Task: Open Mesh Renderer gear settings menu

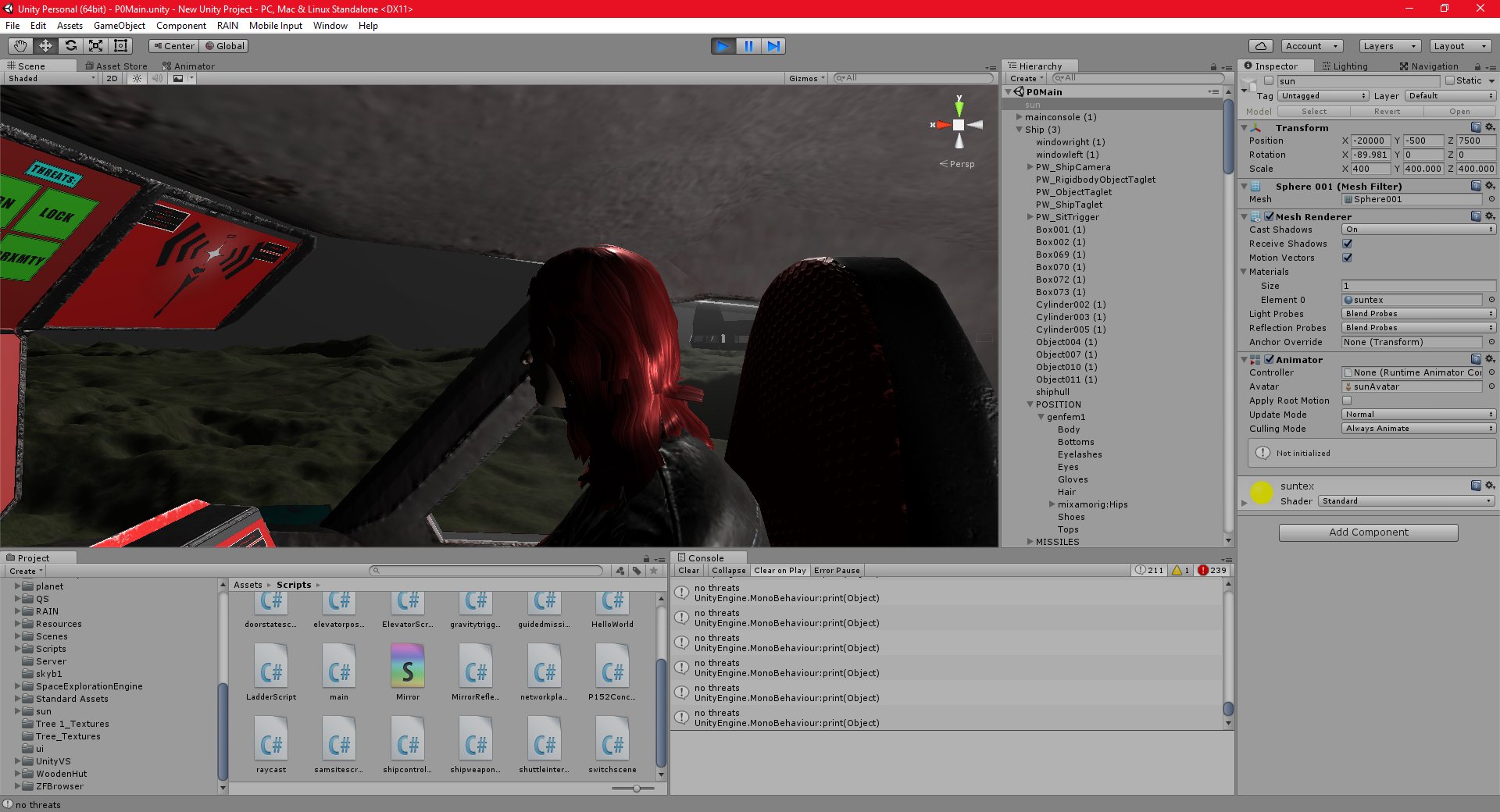Action: tap(1489, 216)
